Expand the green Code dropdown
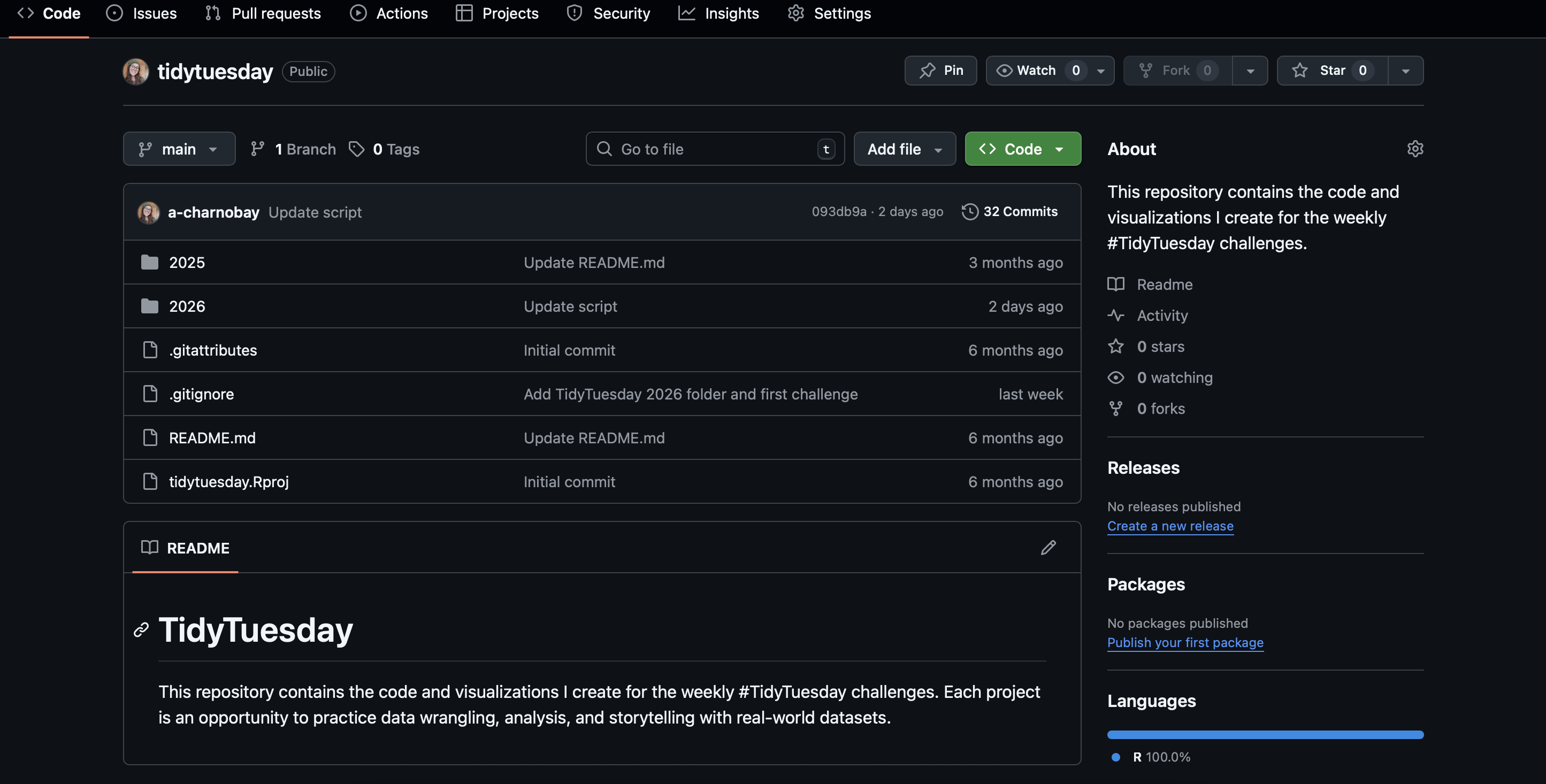Viewport: 1546px width, 784px height. coord(1022,149)
